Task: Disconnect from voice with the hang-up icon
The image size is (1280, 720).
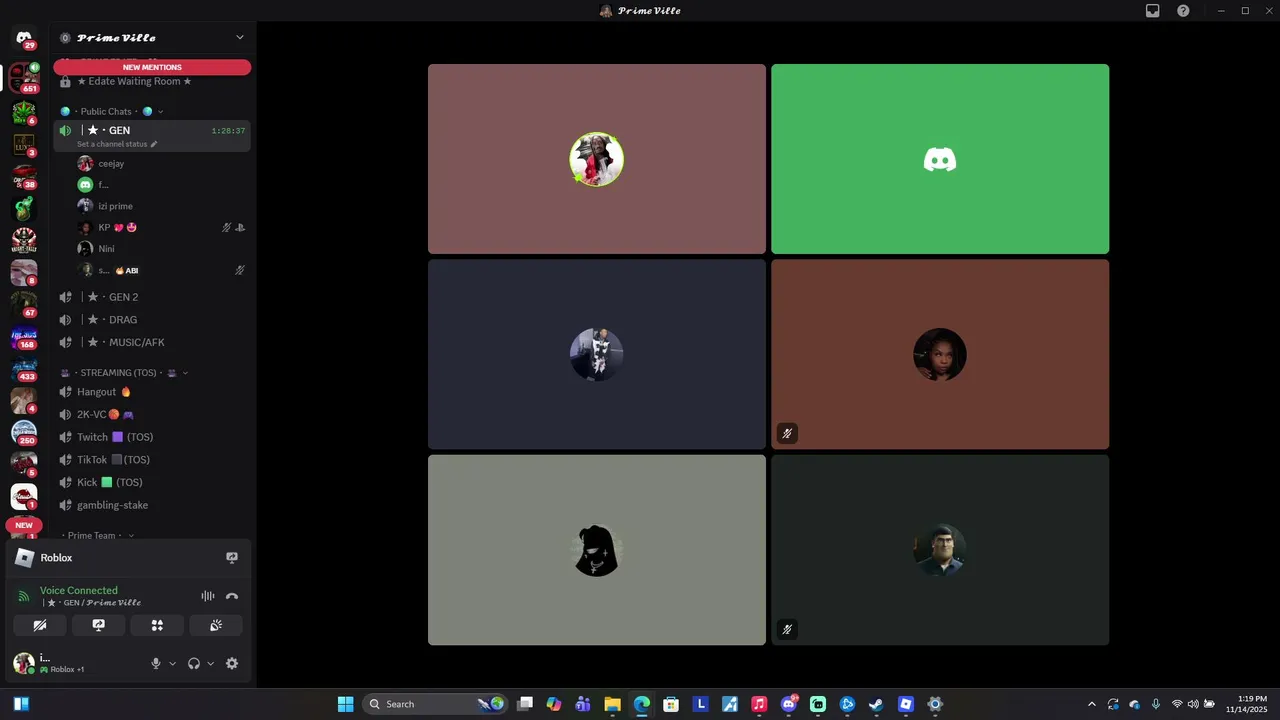Action: tap(232, 596)
